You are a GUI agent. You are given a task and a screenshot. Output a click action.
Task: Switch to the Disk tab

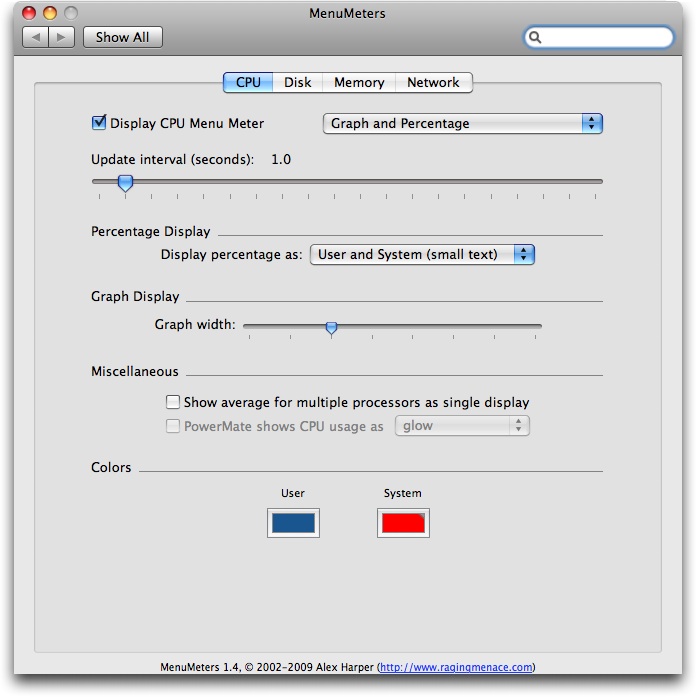coord(297,83)
